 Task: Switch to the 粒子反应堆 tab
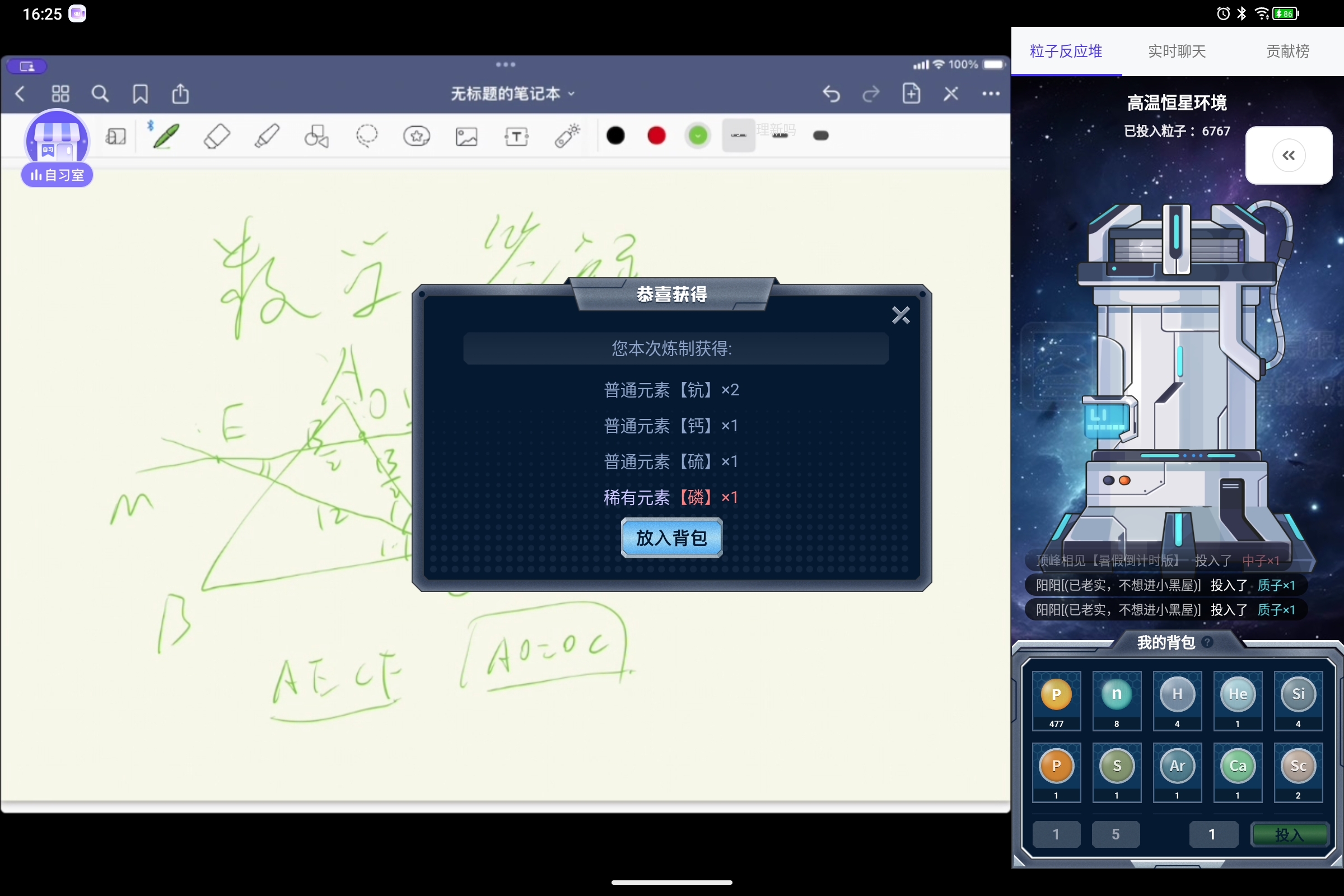point(1066,52)
